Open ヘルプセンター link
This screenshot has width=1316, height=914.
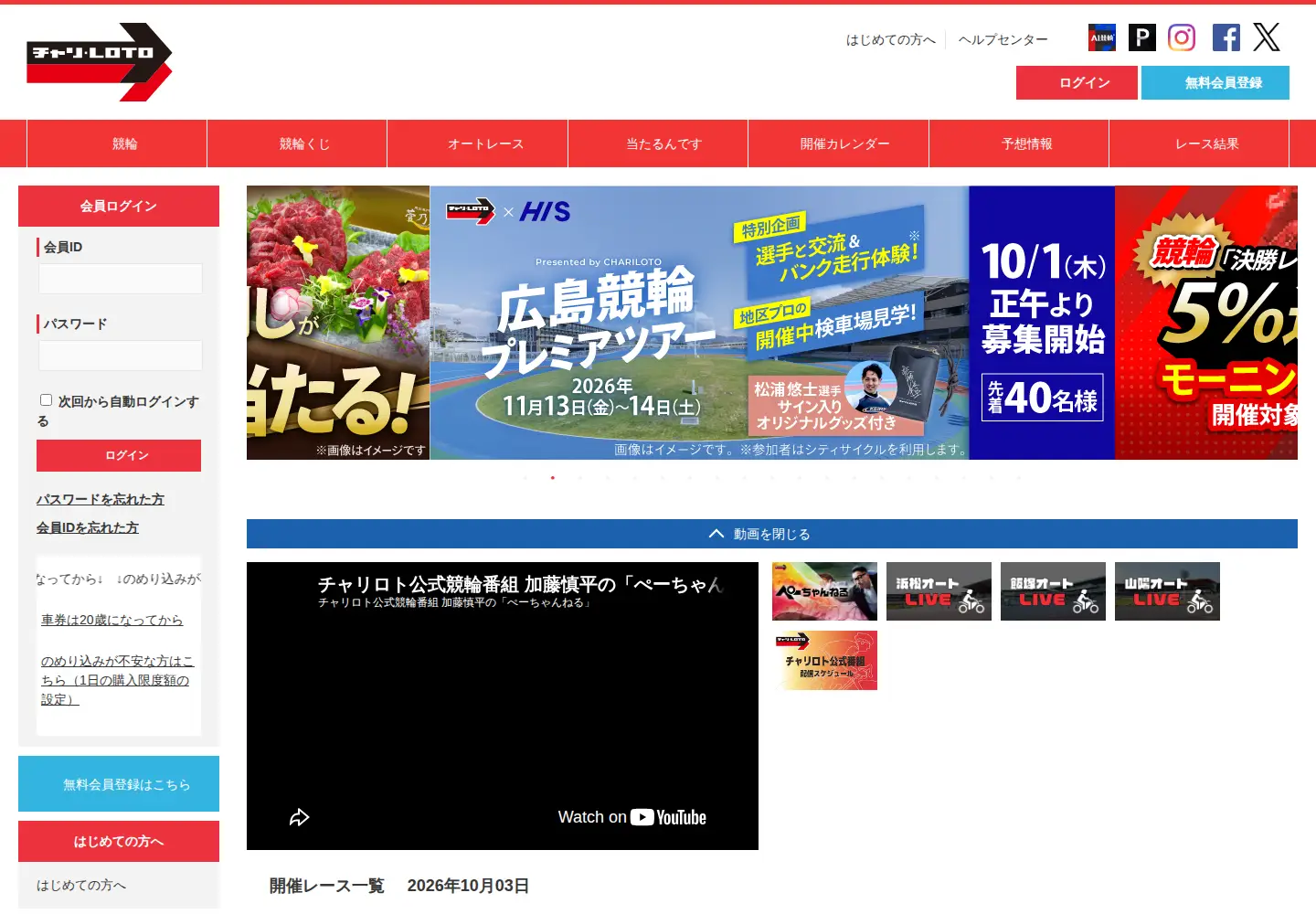[1003, 40]
